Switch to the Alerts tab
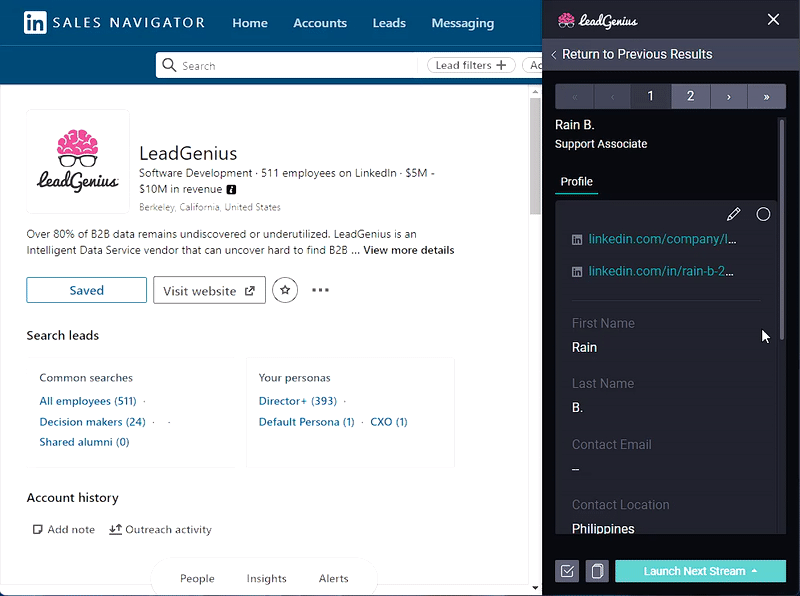This screenshot has width=800, height=596. coord(334,578)
